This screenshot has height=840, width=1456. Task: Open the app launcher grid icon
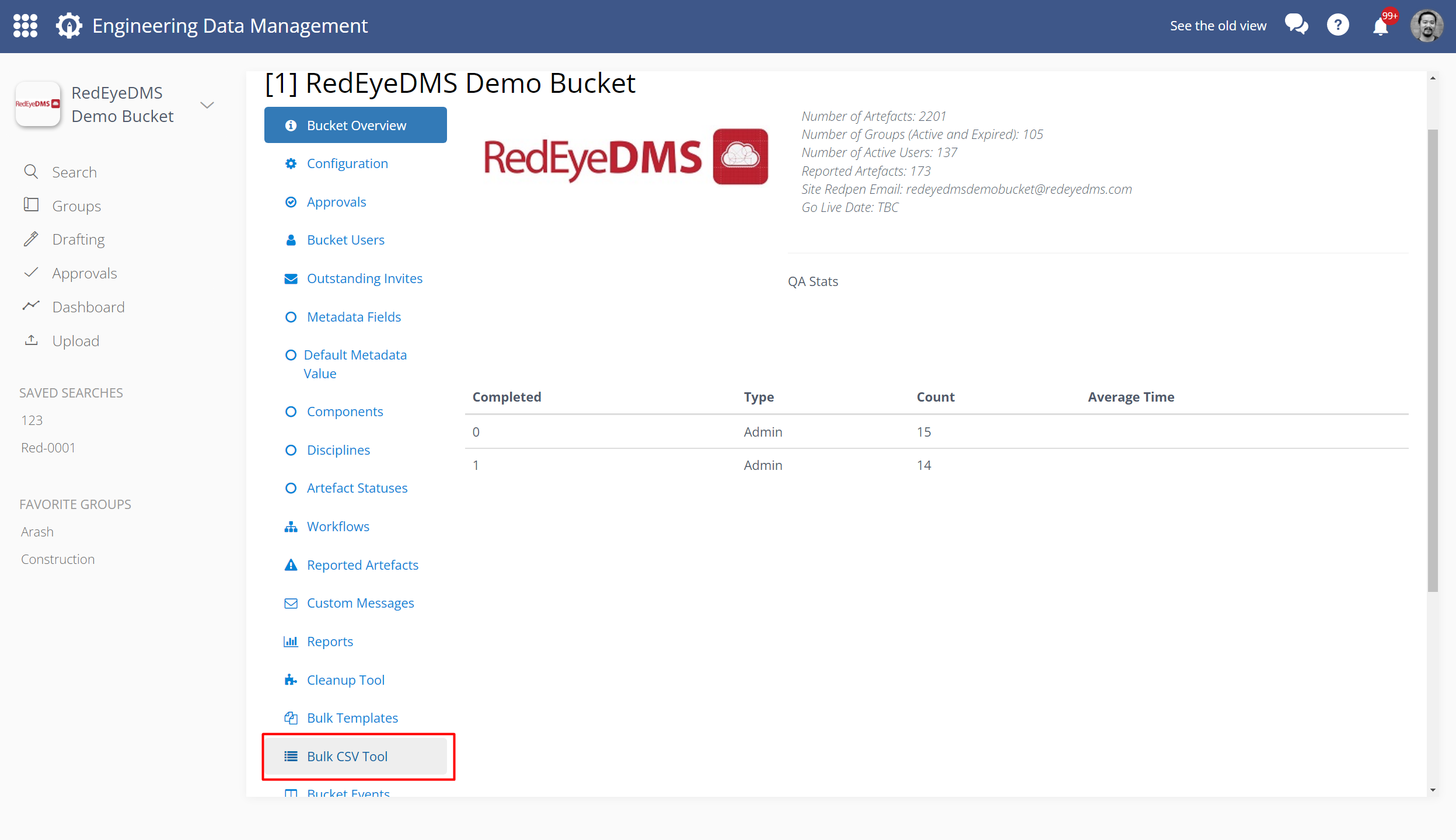25,26
